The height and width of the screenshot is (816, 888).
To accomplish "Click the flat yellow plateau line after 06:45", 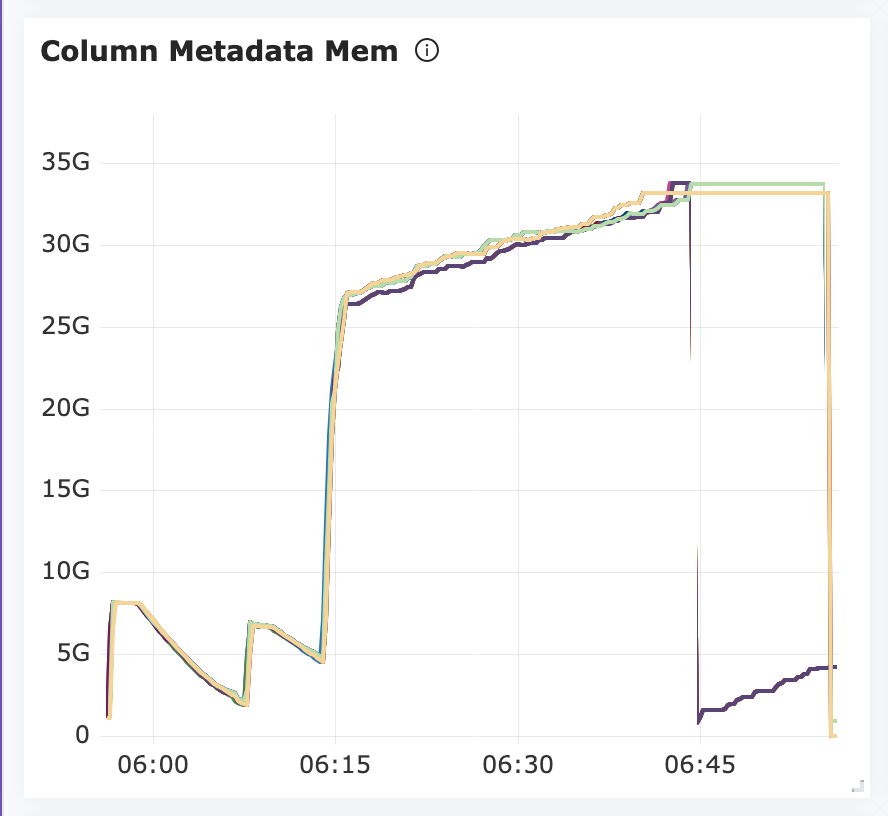I will [x=760, y=192].
